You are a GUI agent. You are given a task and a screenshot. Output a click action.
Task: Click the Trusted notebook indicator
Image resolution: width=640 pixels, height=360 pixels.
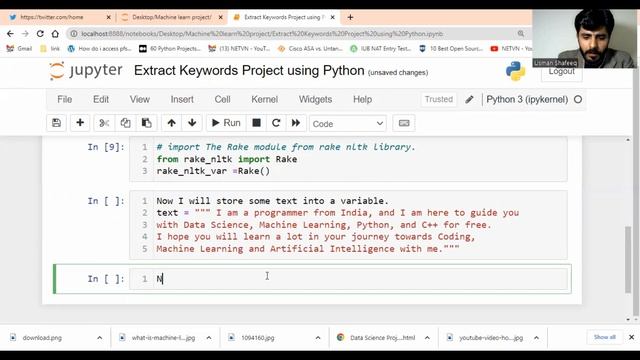(439, 99)
